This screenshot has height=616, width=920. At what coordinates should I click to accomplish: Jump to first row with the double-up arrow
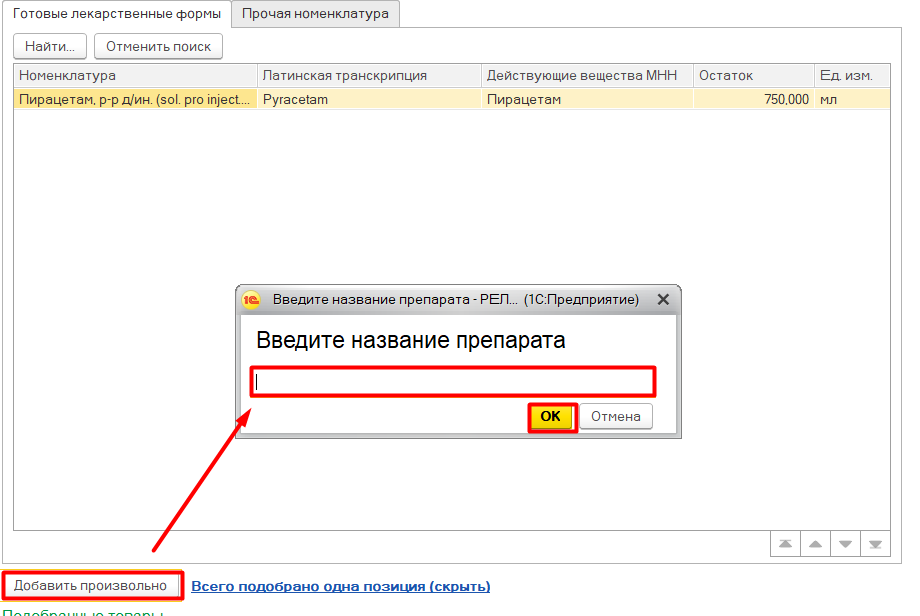785,543
